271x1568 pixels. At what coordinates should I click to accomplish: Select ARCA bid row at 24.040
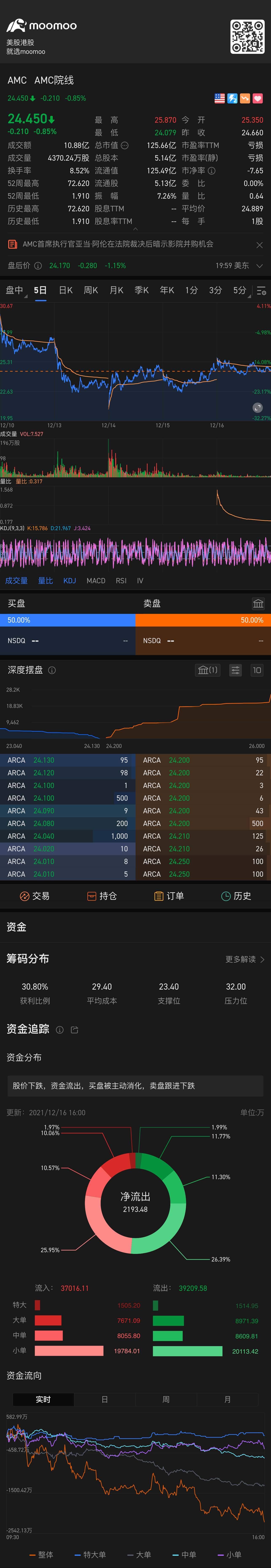tap(68, 836)
